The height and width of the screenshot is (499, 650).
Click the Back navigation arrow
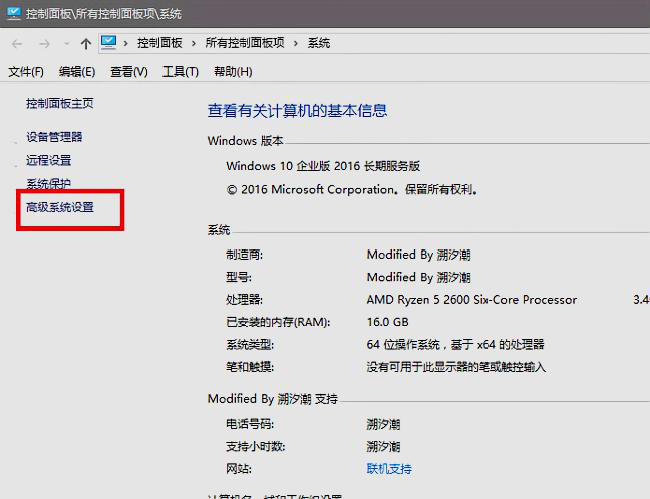[x=17, y=44]
